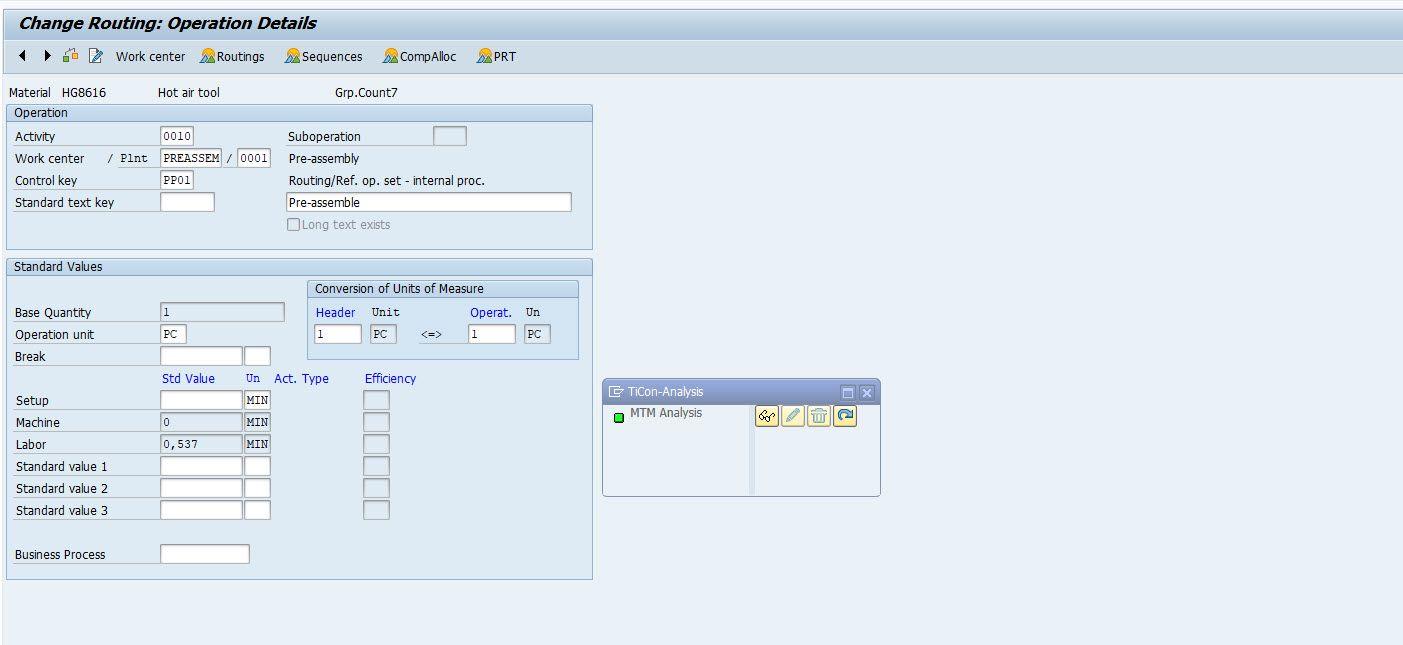Viewport: 1403px width, 645px height.
Task: Open the CompAlloc component allocation
Action: pyautogui.click(x=419, y=57)
